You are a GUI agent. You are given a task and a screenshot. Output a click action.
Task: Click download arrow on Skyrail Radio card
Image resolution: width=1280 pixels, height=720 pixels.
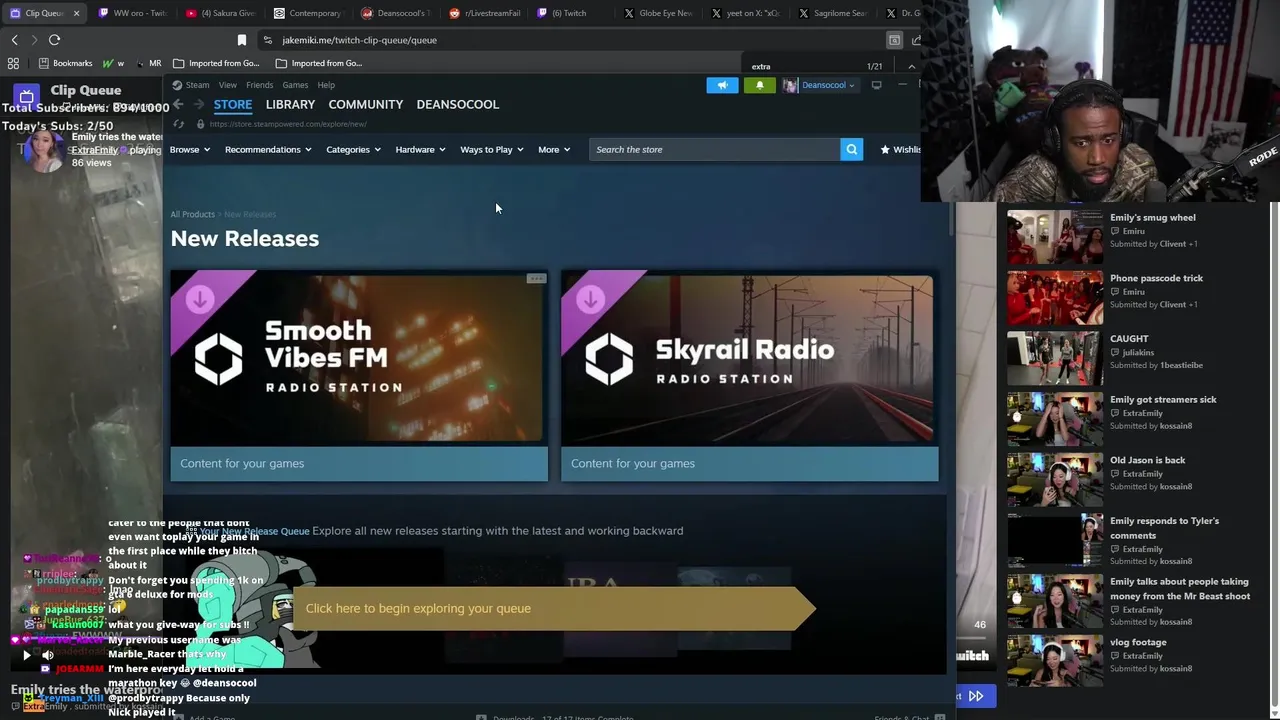coord(590,299)
